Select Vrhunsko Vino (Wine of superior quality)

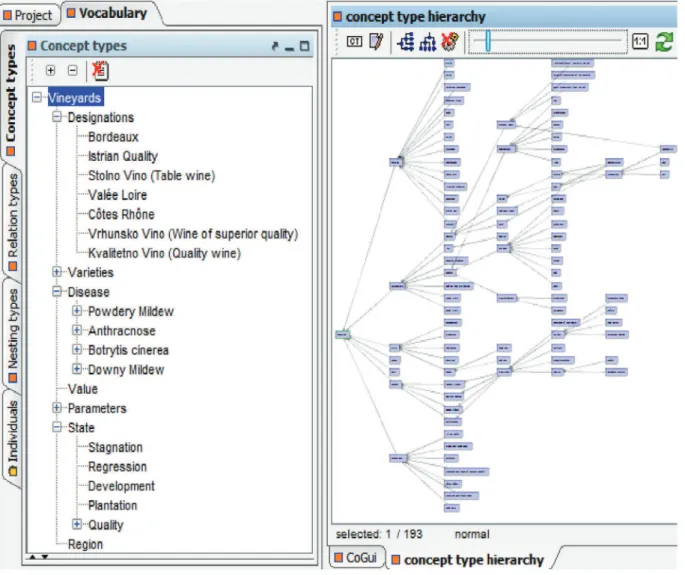tap(193, 234)
